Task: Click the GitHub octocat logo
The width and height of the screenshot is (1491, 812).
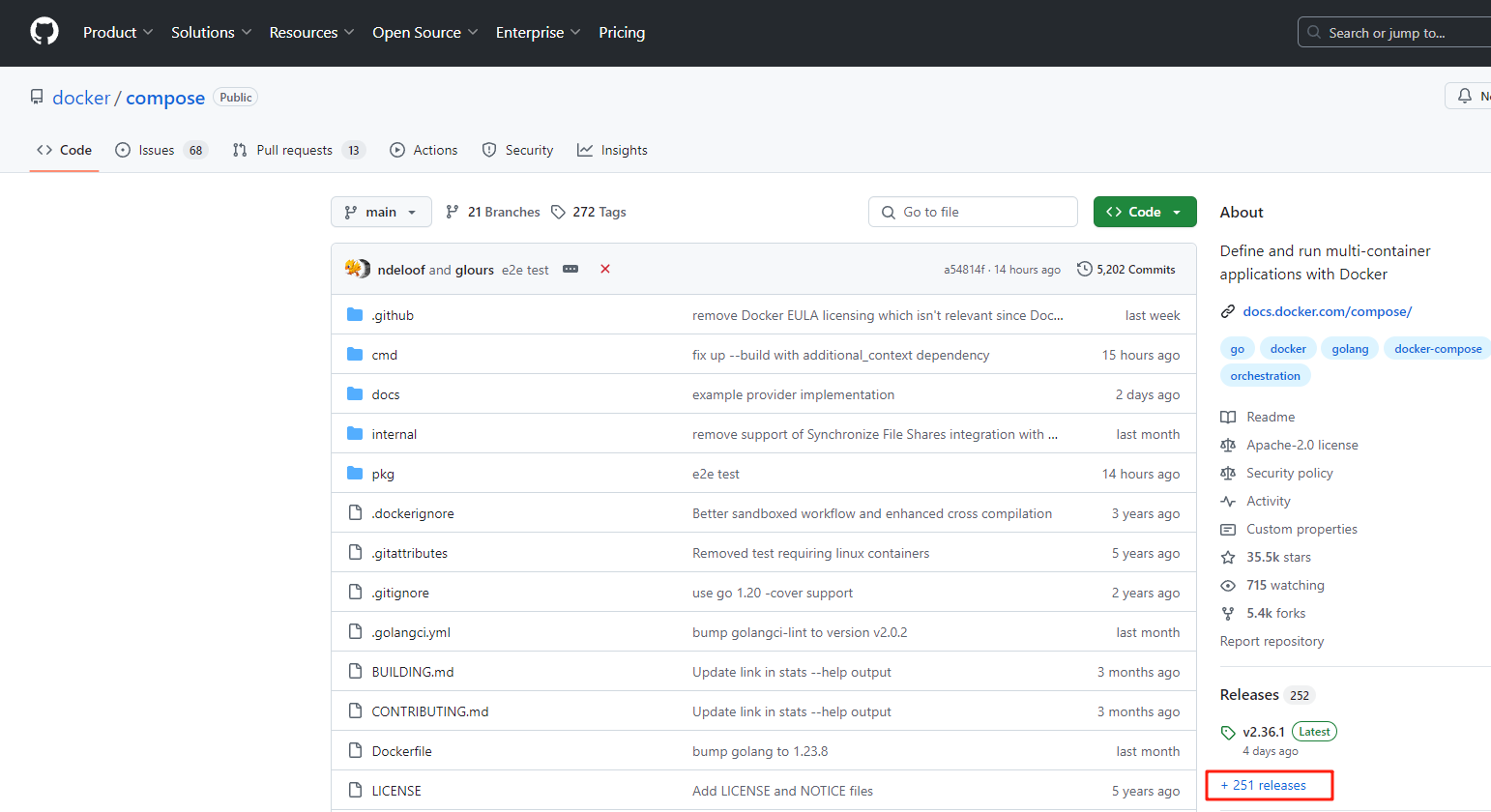Action: coord(44,32)
